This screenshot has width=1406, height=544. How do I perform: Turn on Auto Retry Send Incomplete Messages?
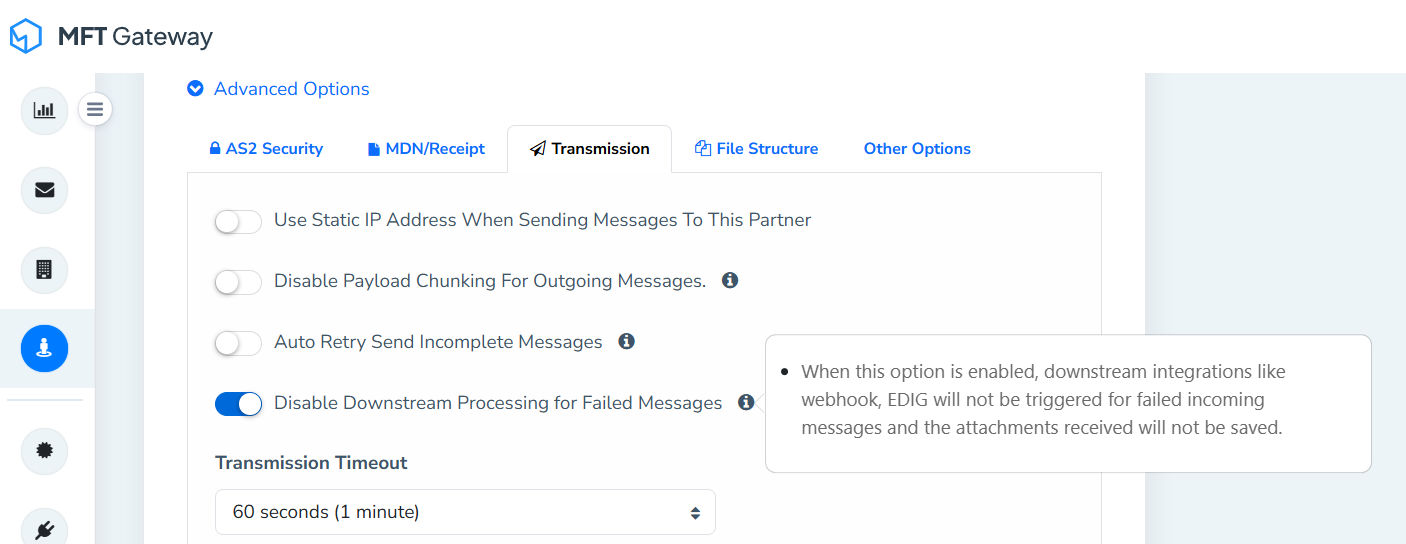point(238,343)
